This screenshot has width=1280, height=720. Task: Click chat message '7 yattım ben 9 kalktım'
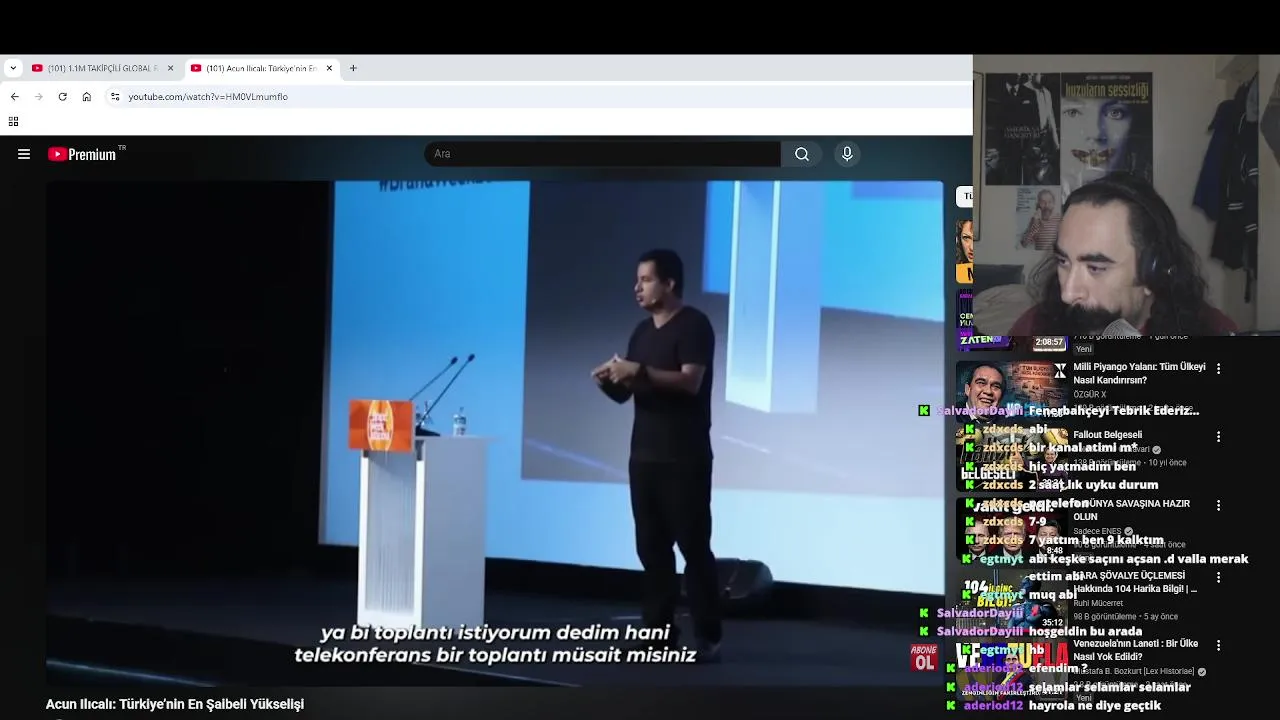pyautogui.click(x=1096, y=540)
